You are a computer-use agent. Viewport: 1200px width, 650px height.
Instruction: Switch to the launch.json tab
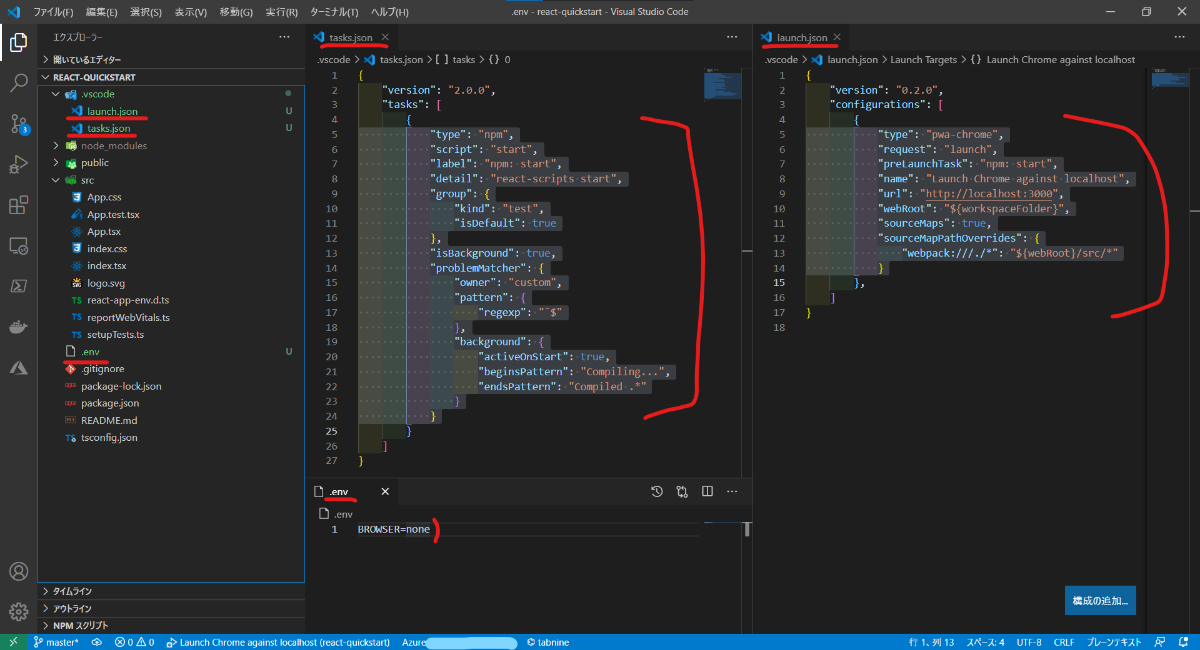coord(802,37)
